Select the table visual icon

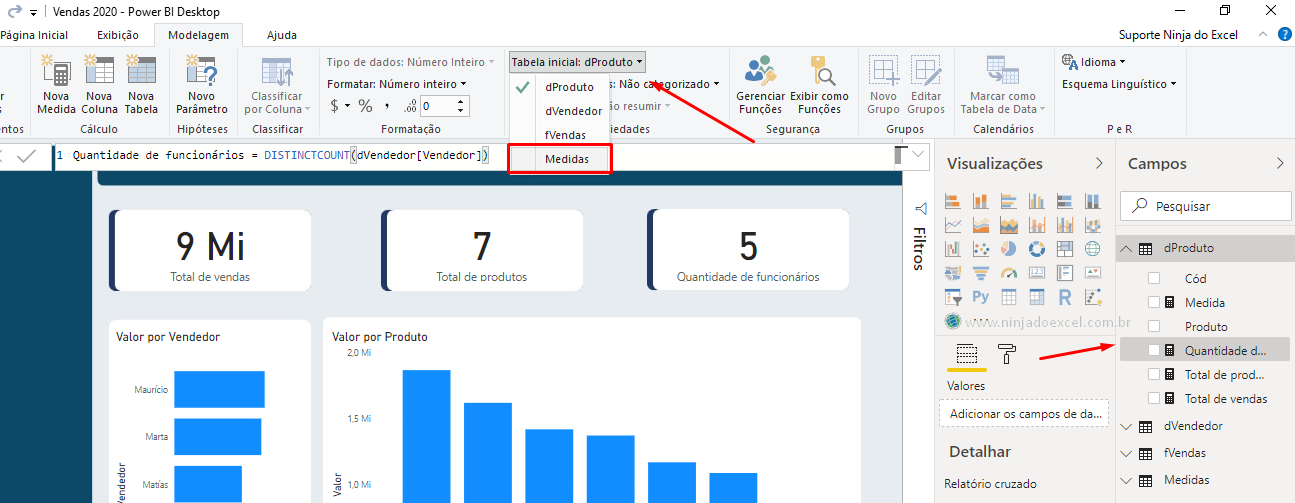click(1009, 297)
